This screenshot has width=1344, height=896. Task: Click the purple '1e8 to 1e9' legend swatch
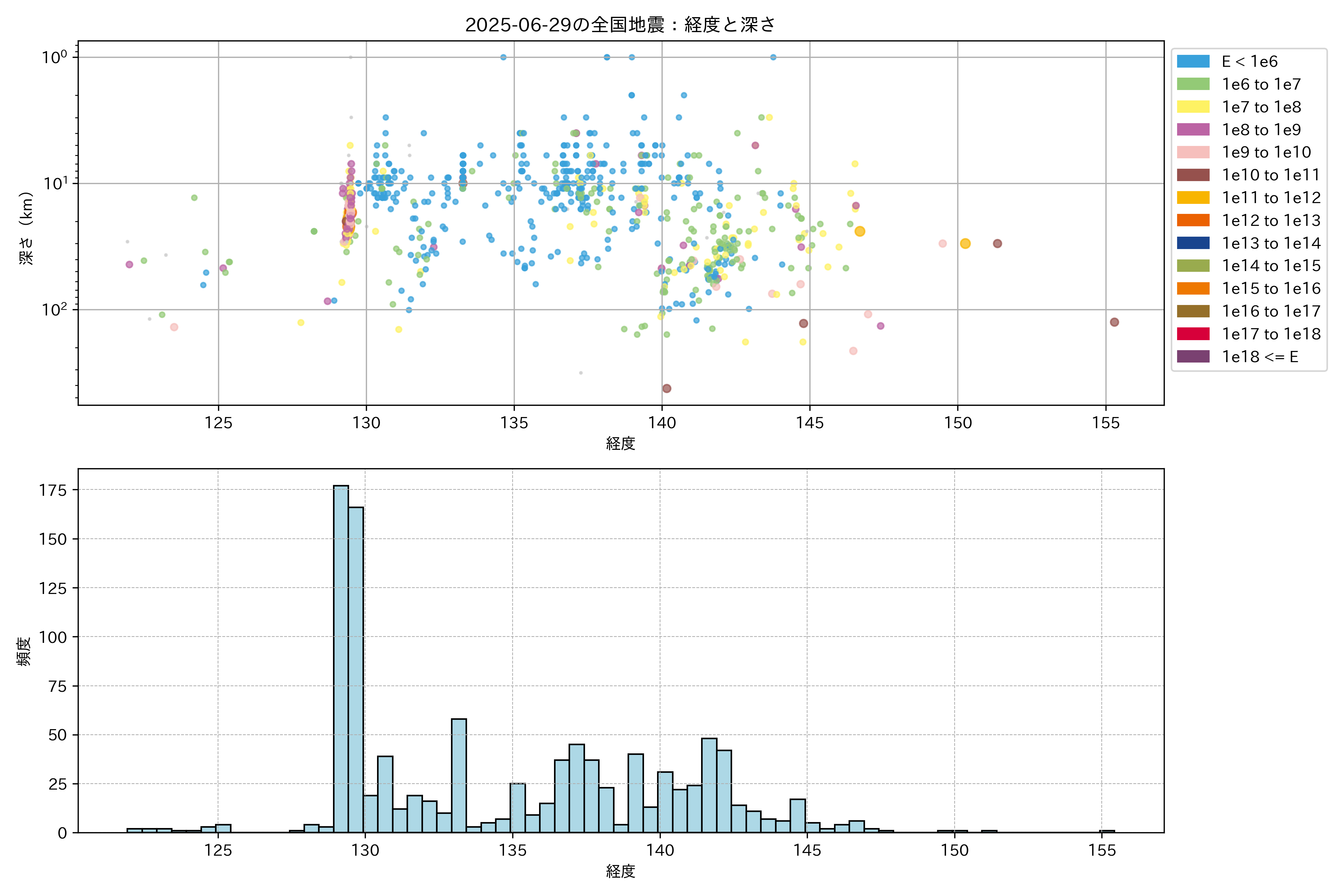click(x=1192, y=130)
